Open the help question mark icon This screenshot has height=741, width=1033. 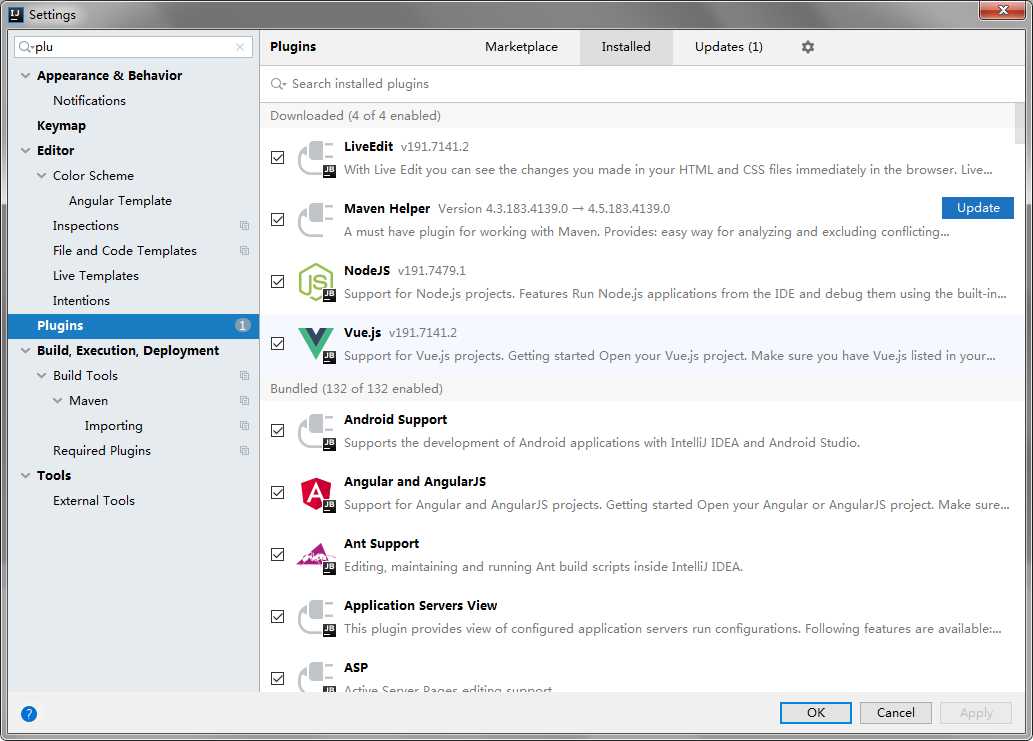pos(29,713)
